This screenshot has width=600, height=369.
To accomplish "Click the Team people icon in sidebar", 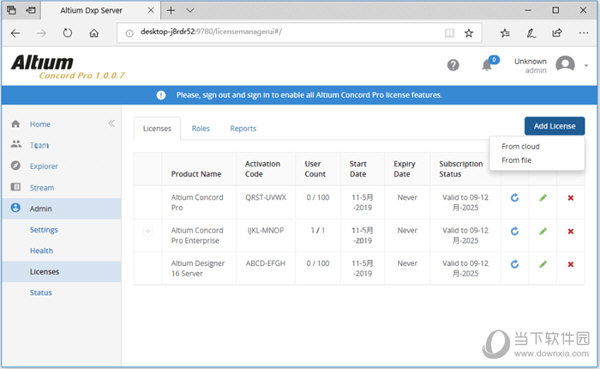I will 16,144.
